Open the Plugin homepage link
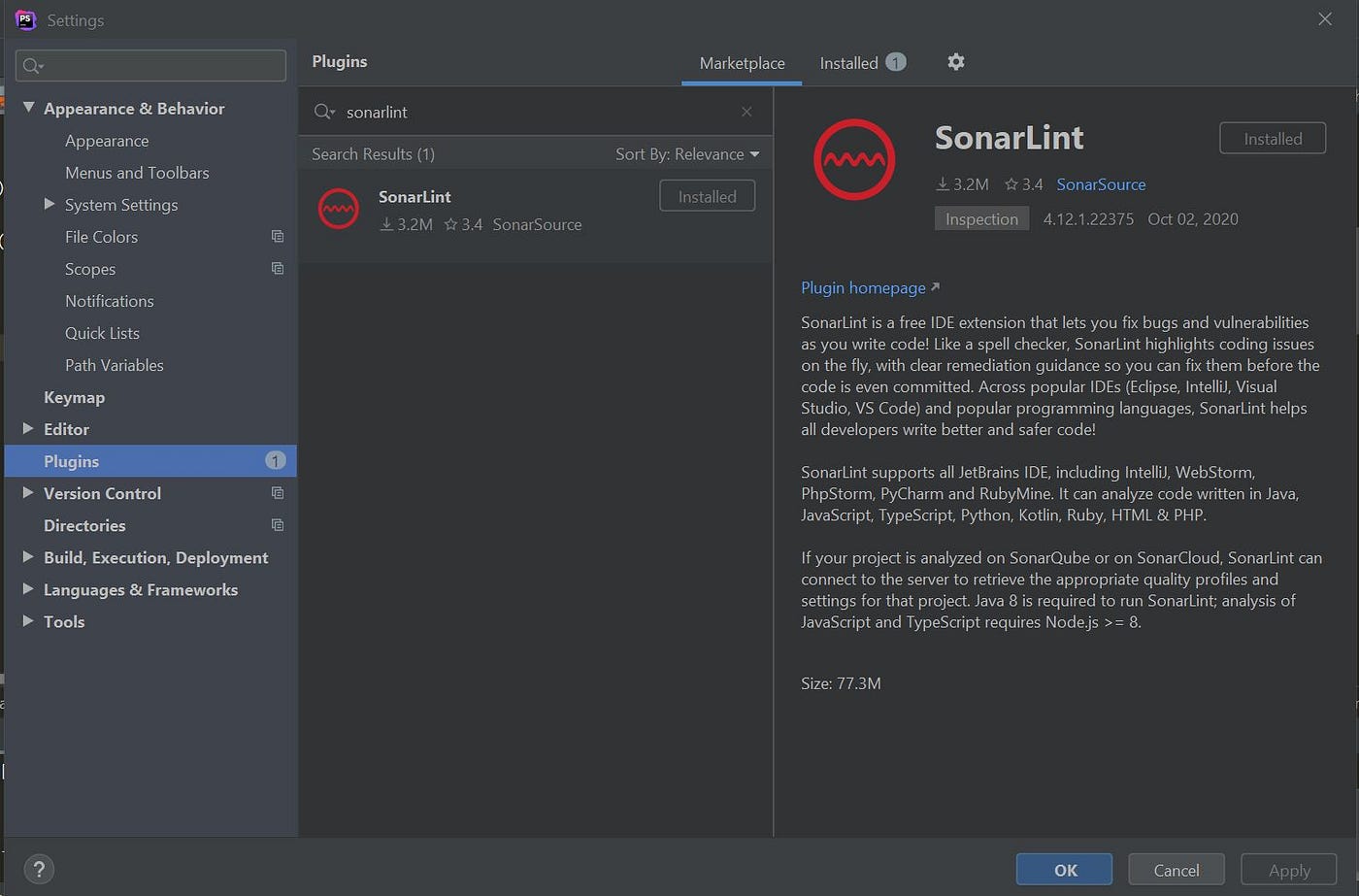1359x896 pixels. coord(863,287)
